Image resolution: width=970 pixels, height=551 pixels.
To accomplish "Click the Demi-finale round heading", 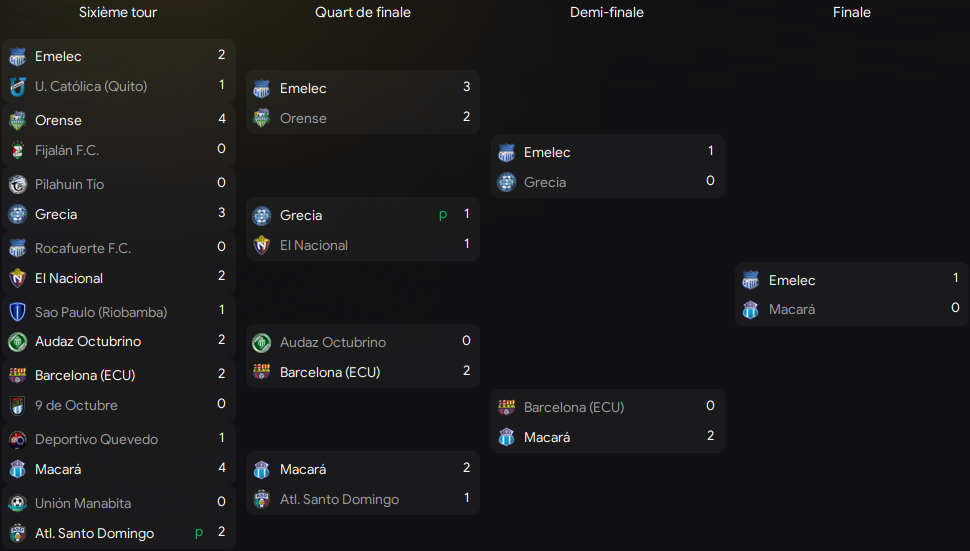I will point(607,13).
